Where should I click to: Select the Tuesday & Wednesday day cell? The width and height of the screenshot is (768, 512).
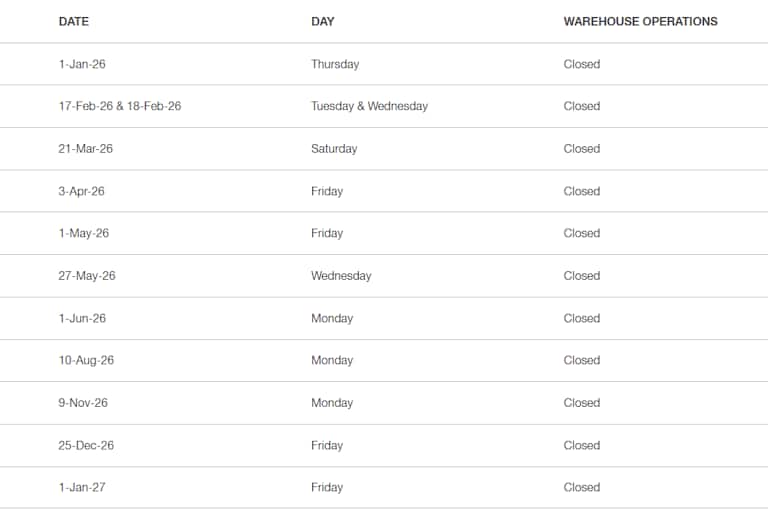369,106
